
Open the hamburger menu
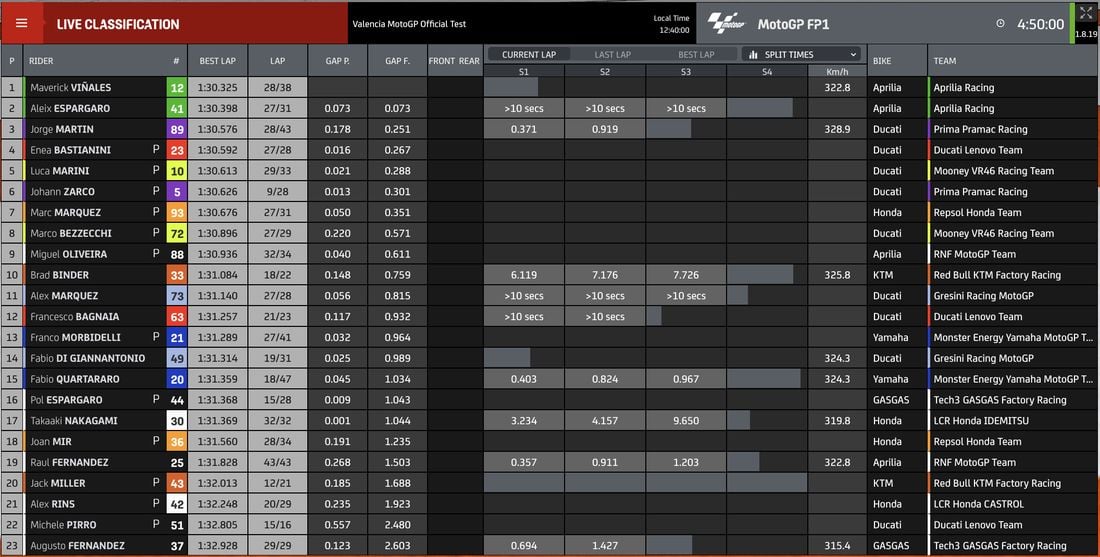22,23
